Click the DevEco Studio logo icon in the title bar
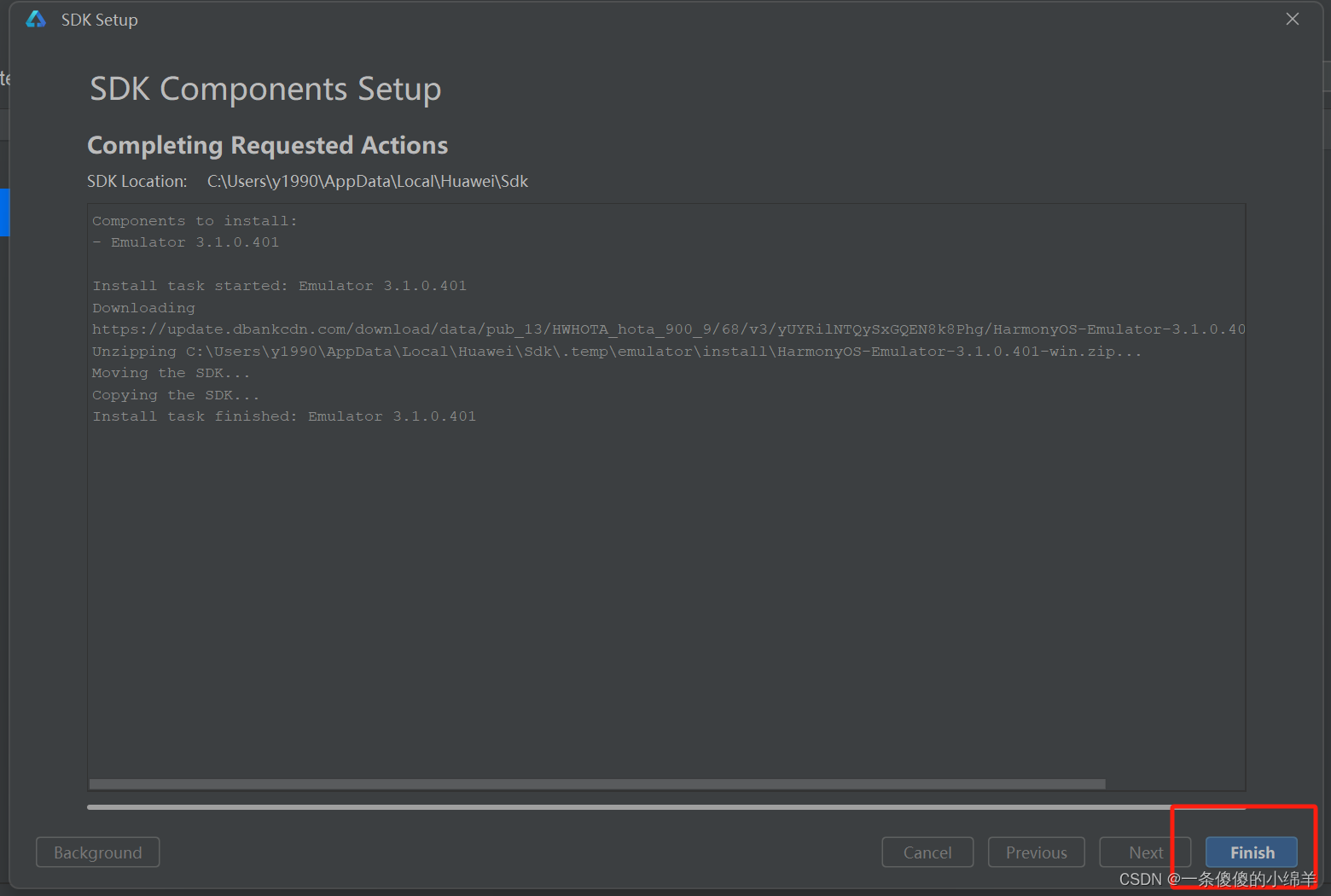The image size is (1331, 896). coord(36,19)
